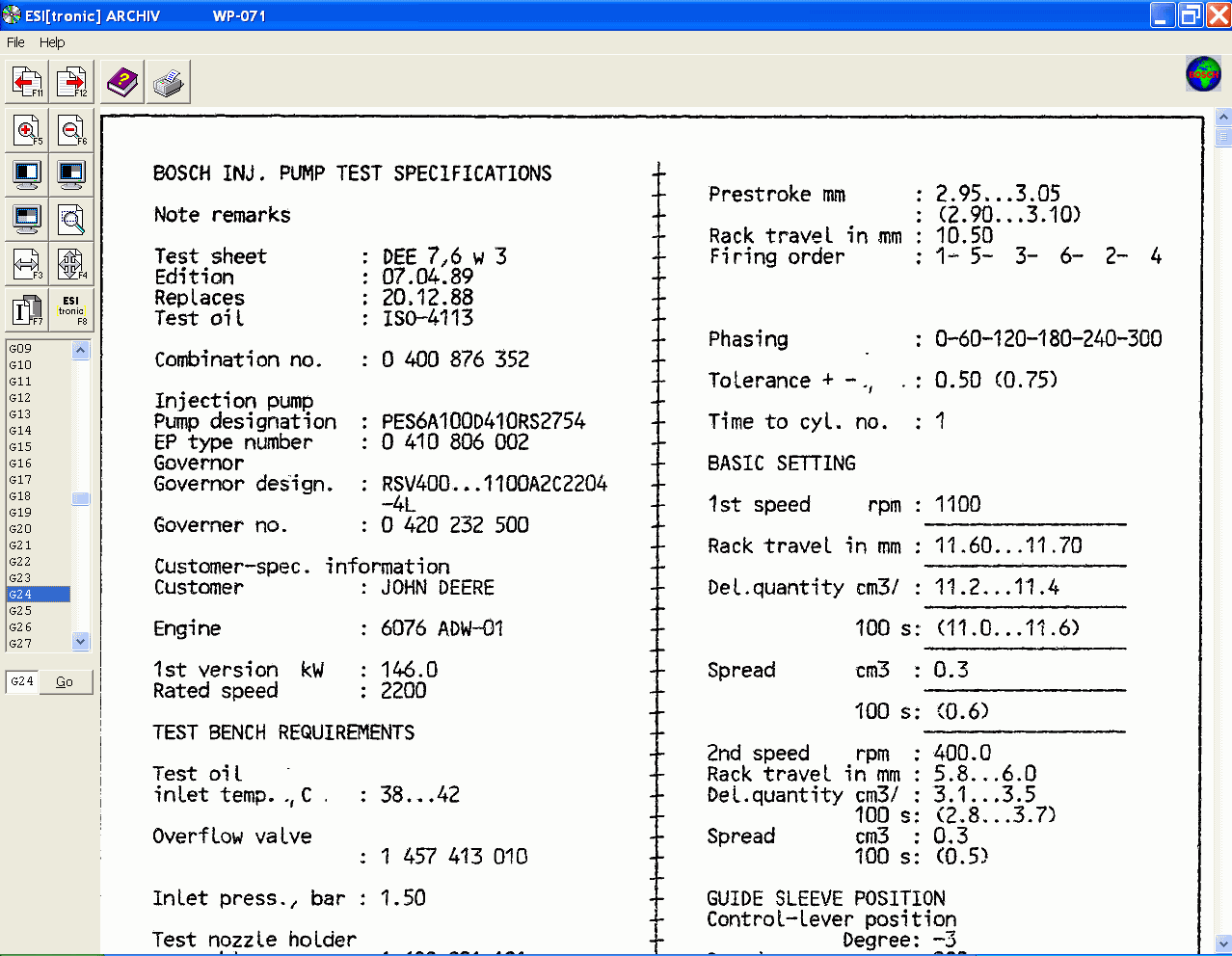Select page G13 in the list

pyautogui.click(x=39, y=413)
